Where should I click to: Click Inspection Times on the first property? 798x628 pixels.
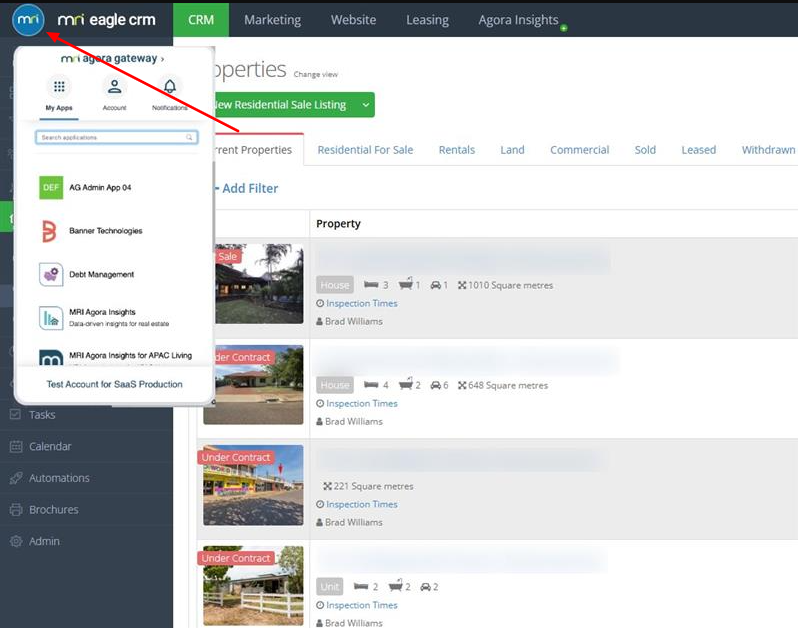[361, 304]
